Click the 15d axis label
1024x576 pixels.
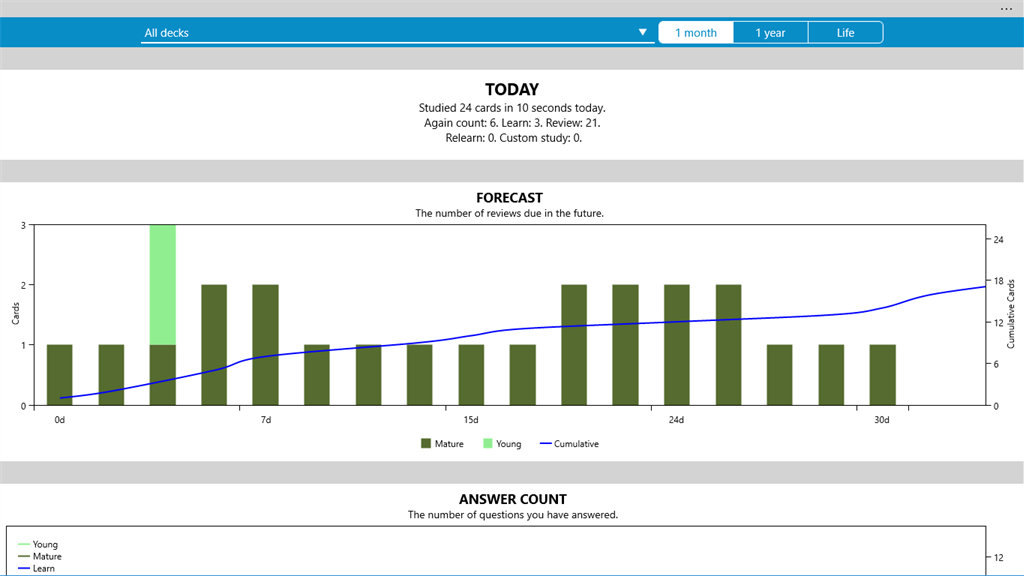pyautogui.click(x=471, y=420)
